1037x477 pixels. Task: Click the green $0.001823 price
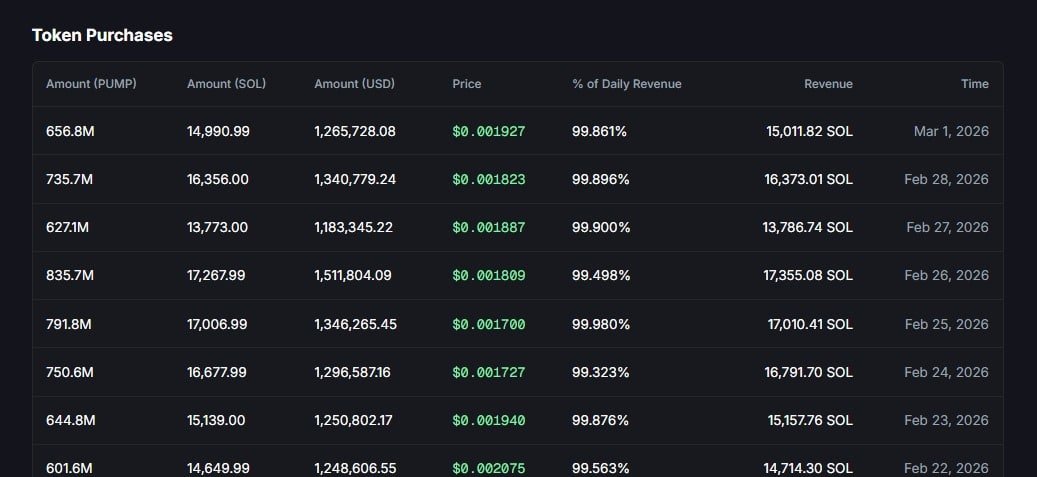(488, 179)
